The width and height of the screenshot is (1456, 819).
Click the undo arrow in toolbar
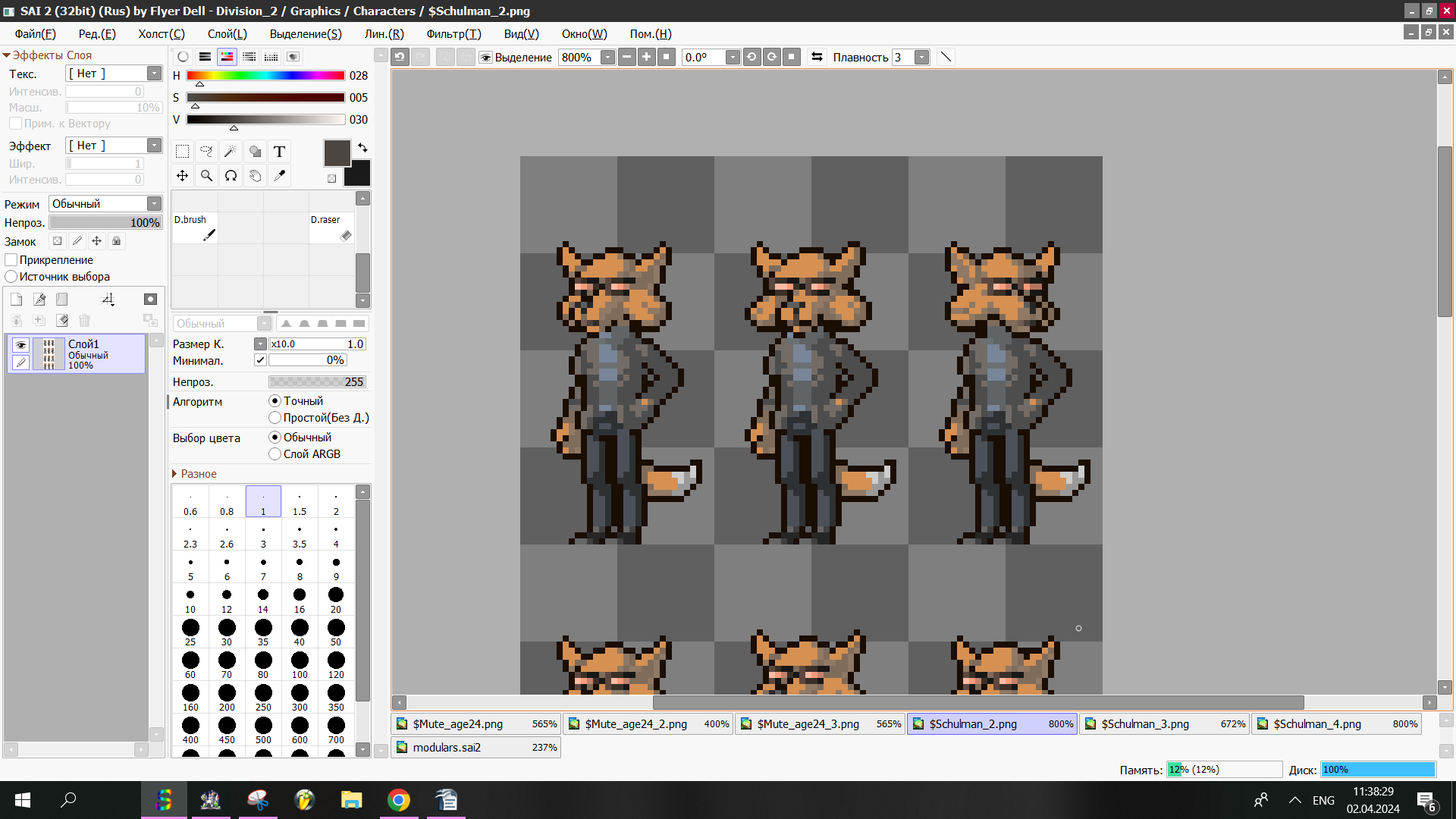point(400,57)
